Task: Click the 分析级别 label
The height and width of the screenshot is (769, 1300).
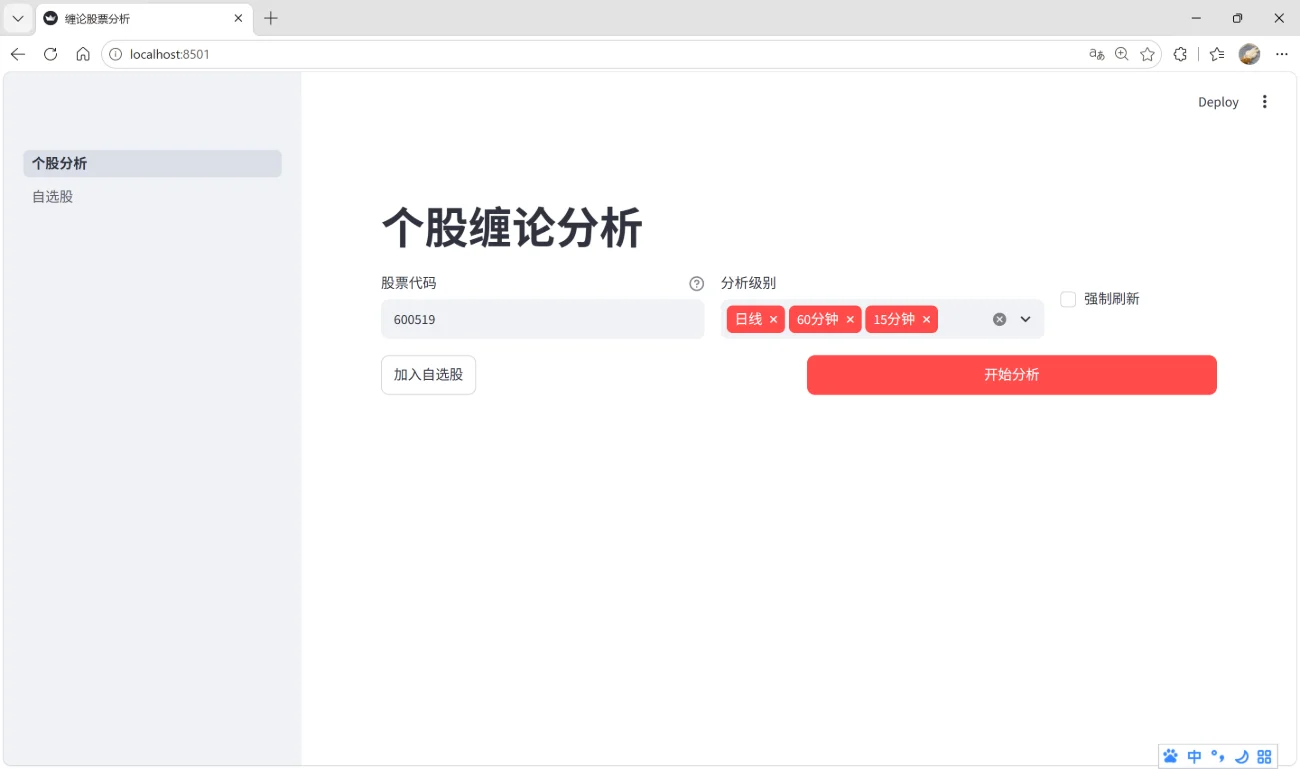Action: (748, 283)
